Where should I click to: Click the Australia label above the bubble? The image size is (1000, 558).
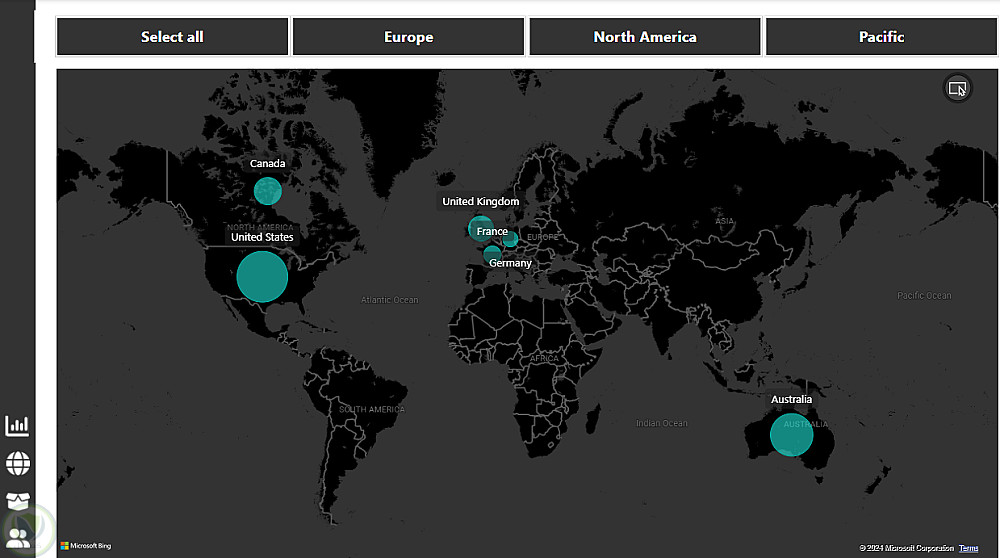coord(791,399)
